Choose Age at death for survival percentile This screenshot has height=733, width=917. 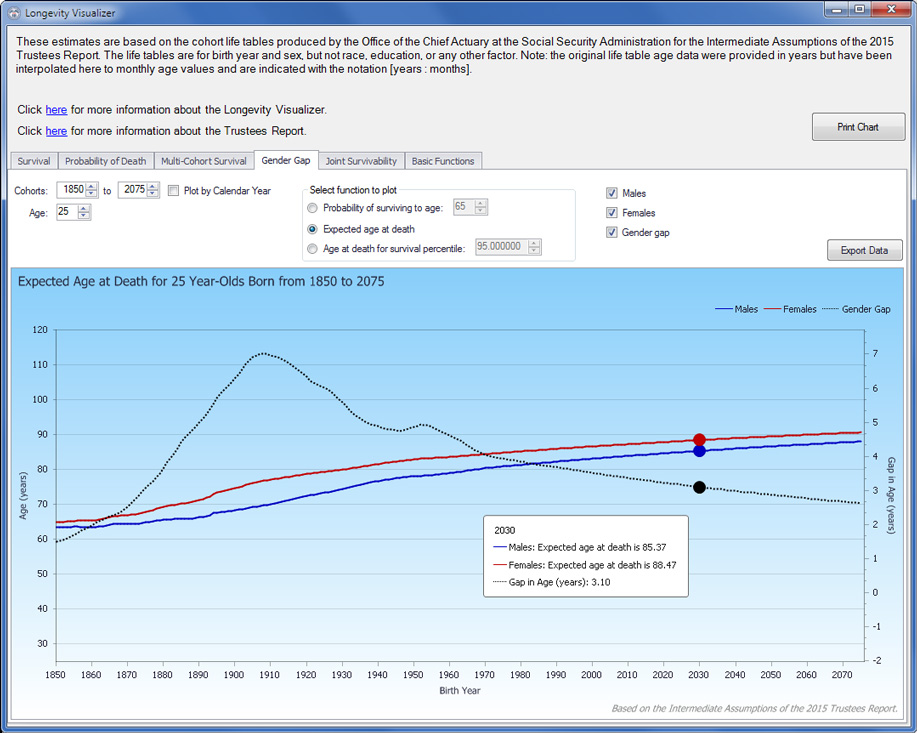tap(313, 249)
